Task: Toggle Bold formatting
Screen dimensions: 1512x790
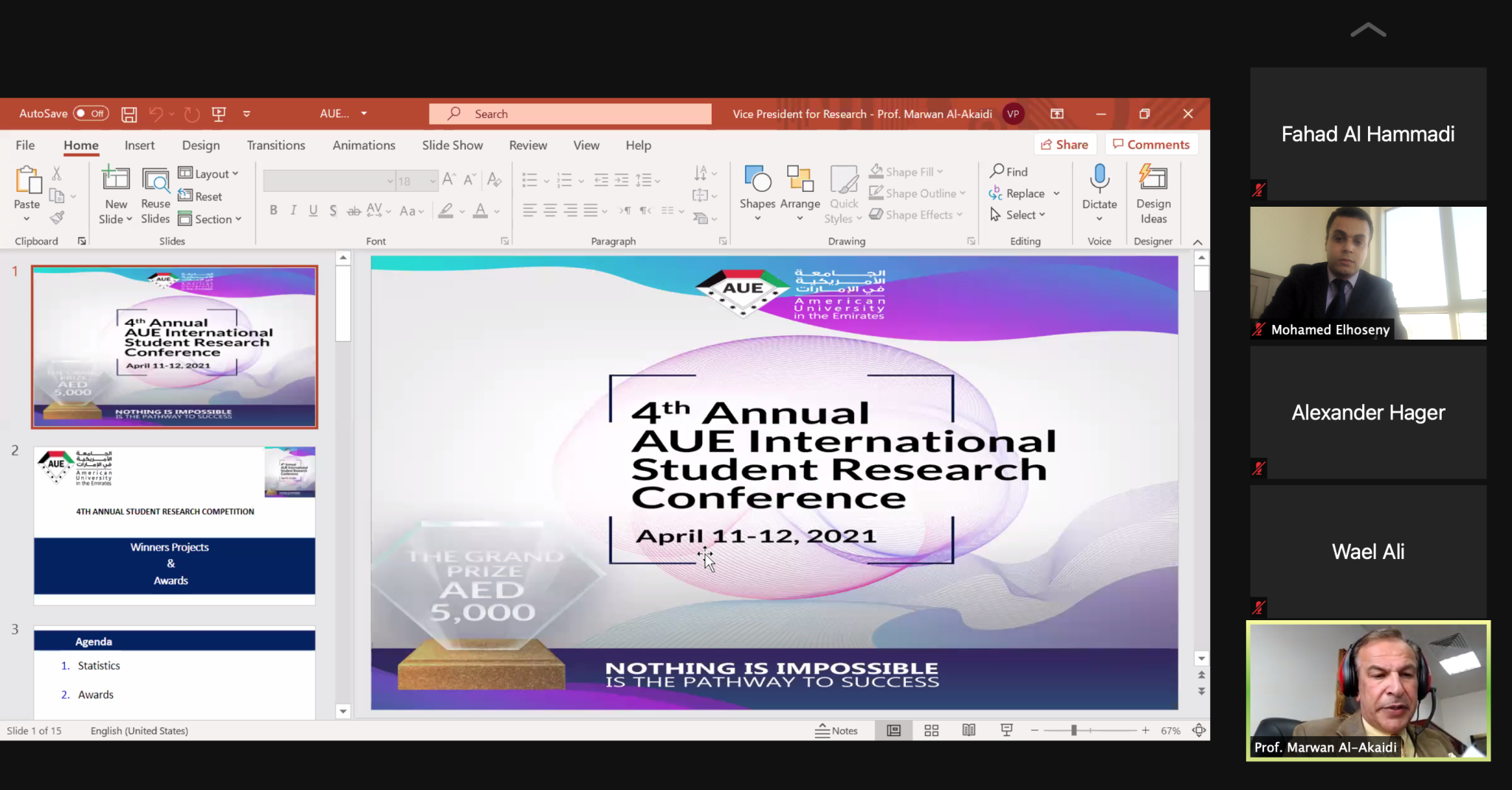Action: [x=273, y=210]
